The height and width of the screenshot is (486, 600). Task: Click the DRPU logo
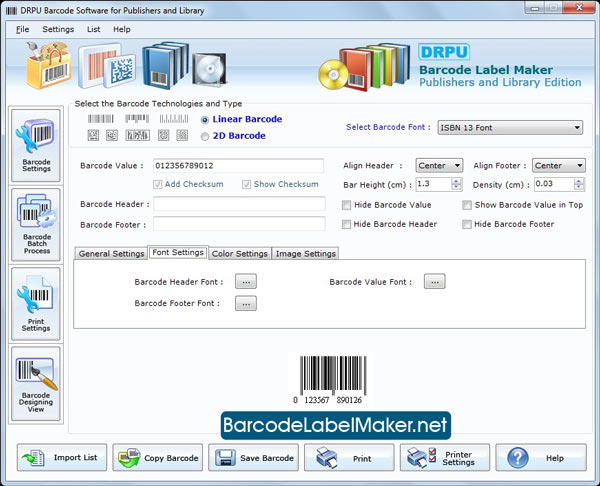(444, 52)
